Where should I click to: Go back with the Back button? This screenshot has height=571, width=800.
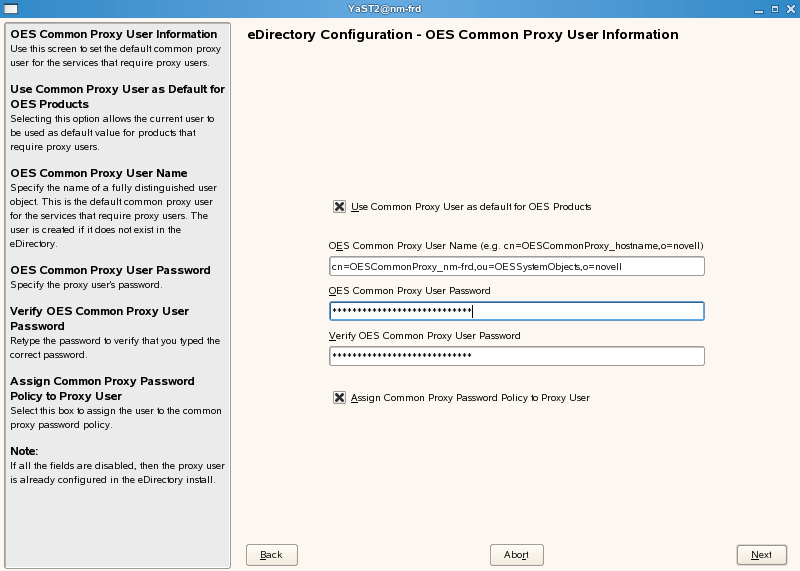click(271, 555)
